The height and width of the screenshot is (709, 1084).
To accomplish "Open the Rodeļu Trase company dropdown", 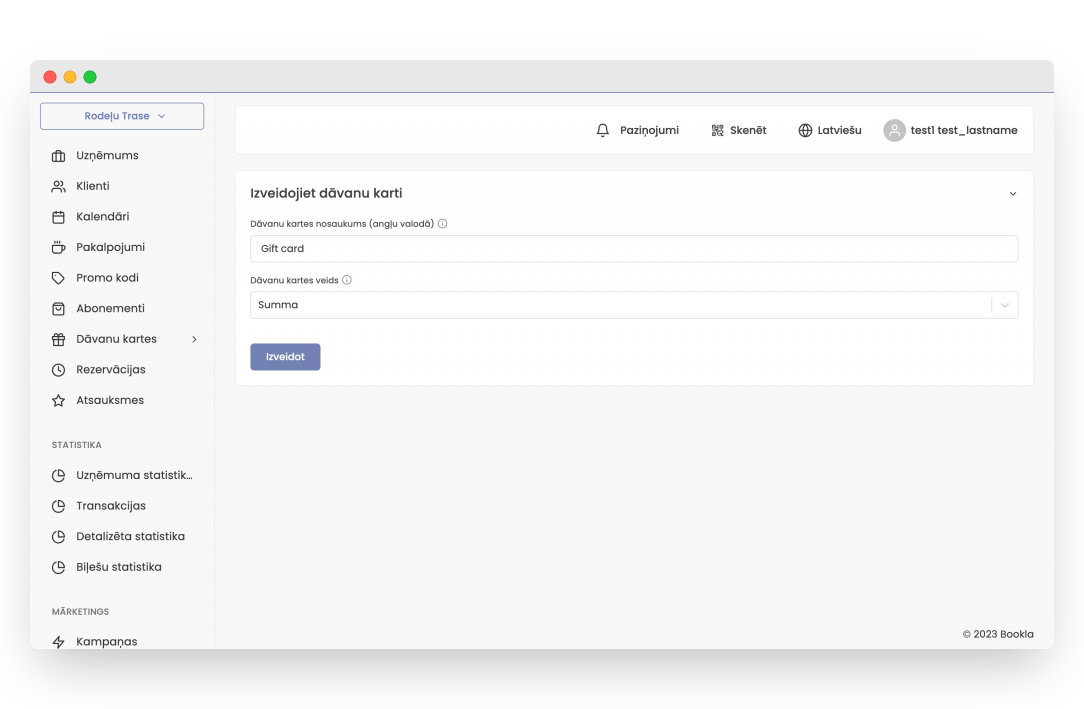I will click(x=122, y=116).
